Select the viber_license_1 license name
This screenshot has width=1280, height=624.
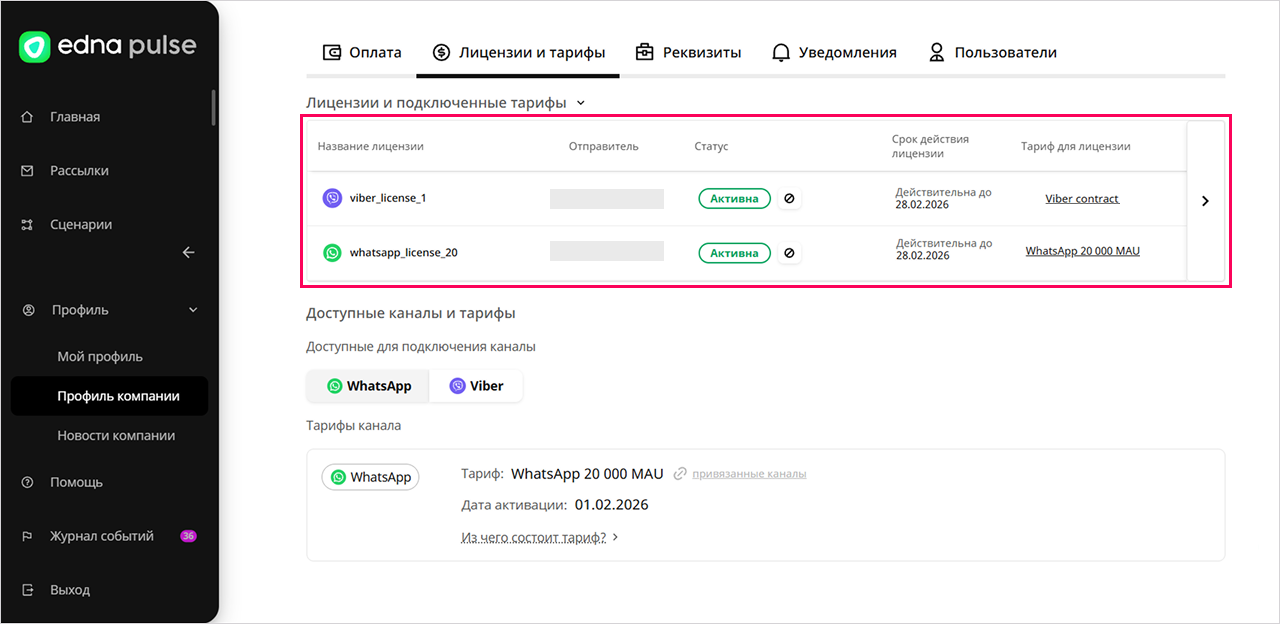(388, 198)
